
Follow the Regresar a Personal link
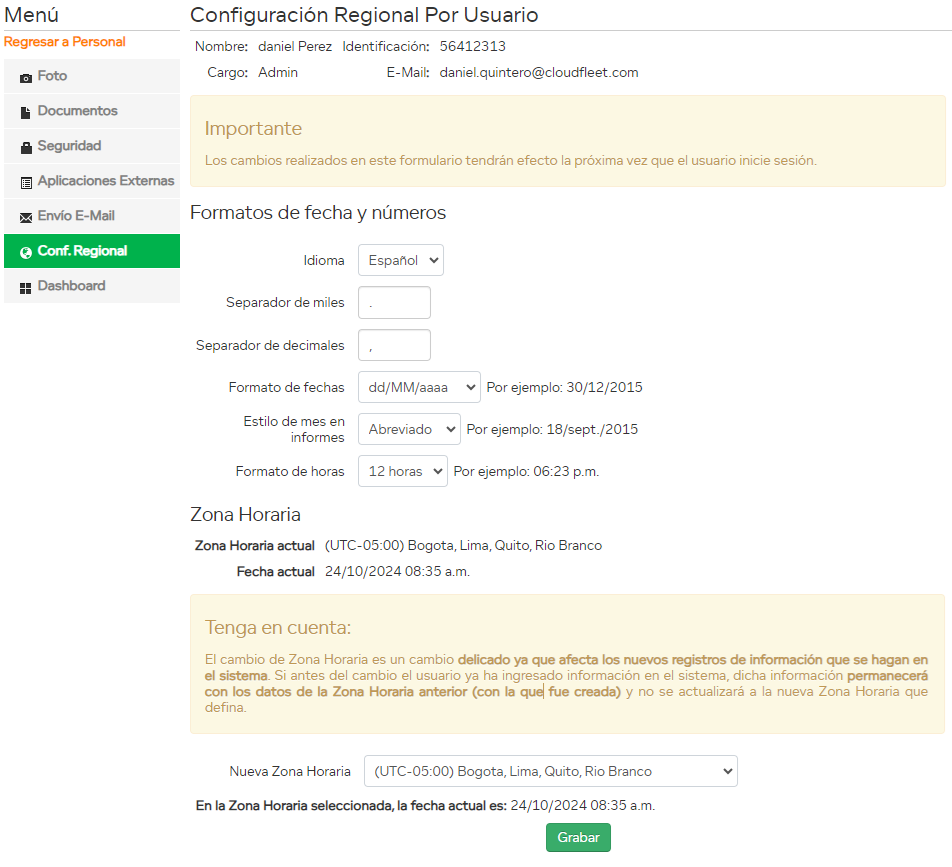(65, 42)
